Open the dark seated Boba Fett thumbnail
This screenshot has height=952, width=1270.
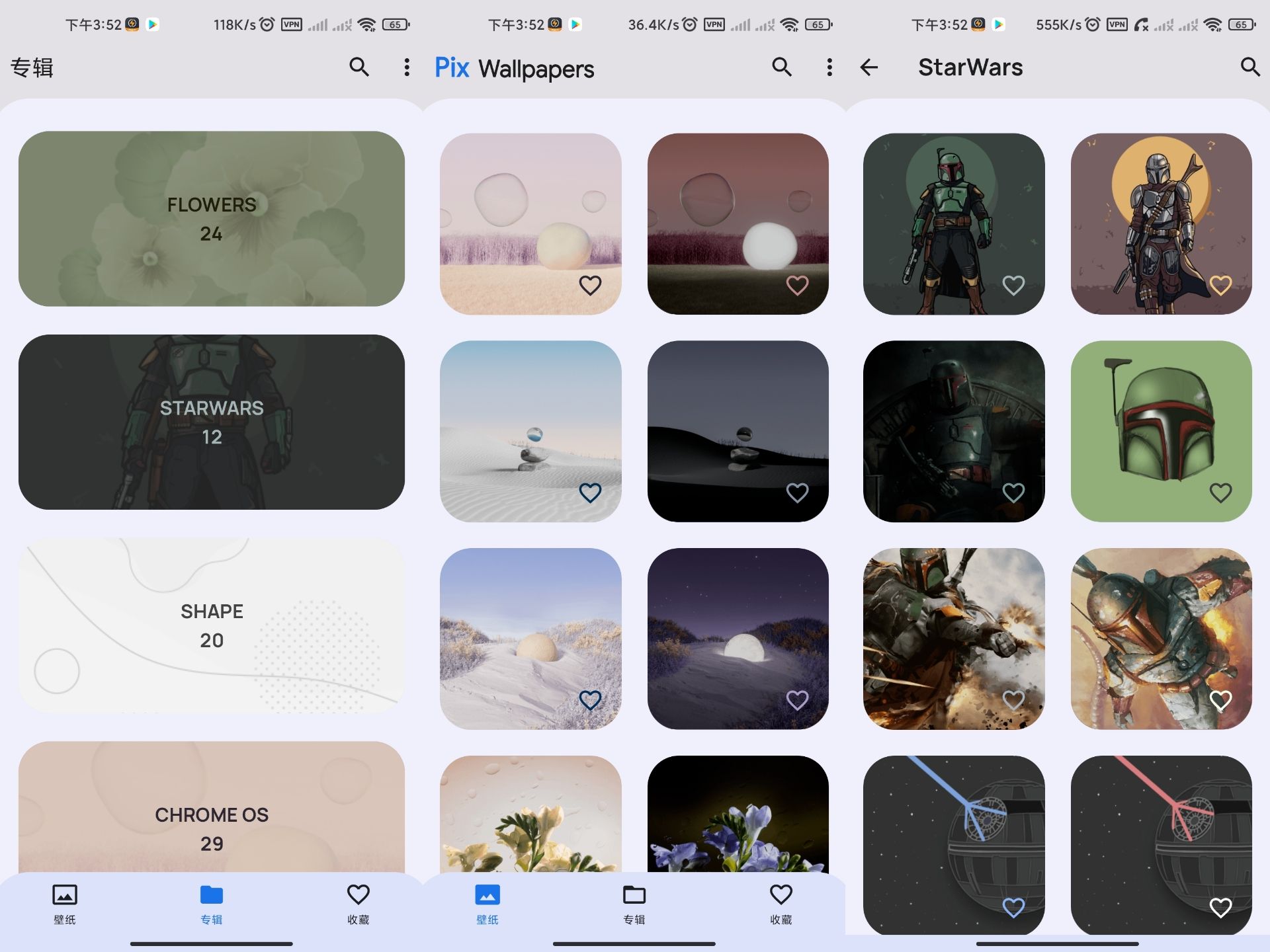954,431
